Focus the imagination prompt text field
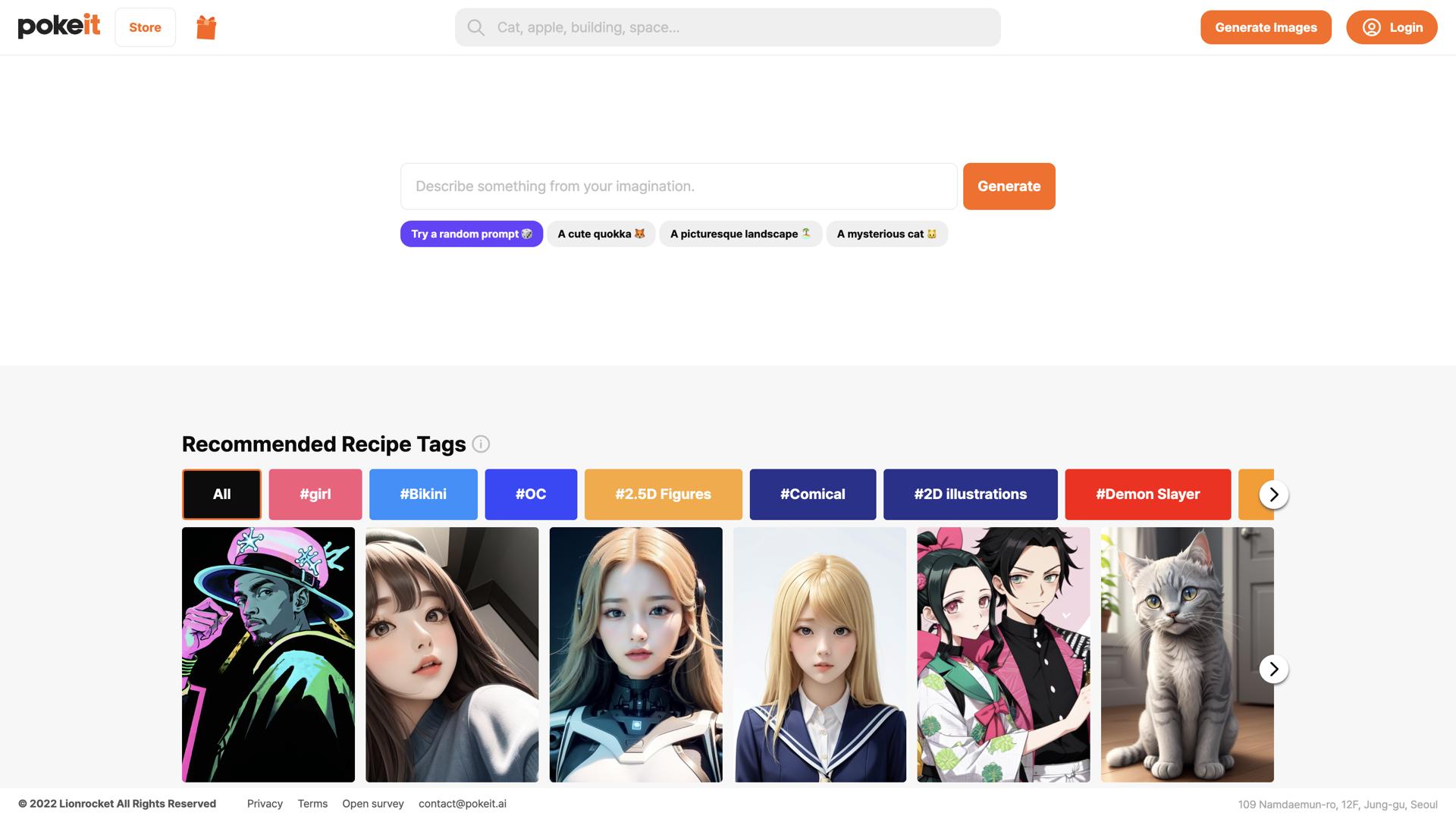This screenshot has width=1456, height=819. click(678, 187)
